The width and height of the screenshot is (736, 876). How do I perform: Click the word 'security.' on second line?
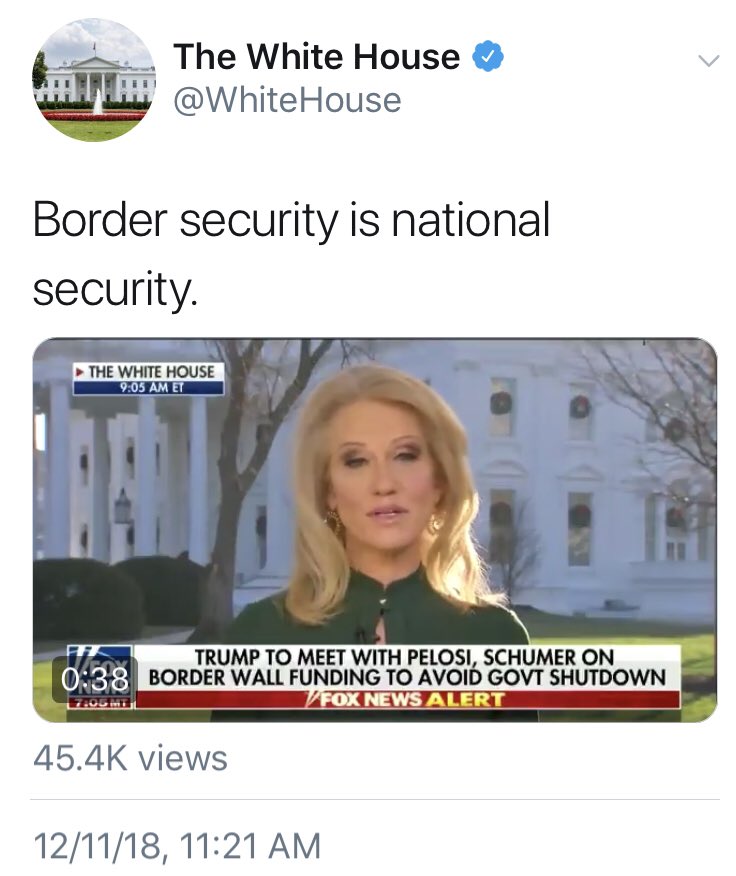click(x=115, y=289)
